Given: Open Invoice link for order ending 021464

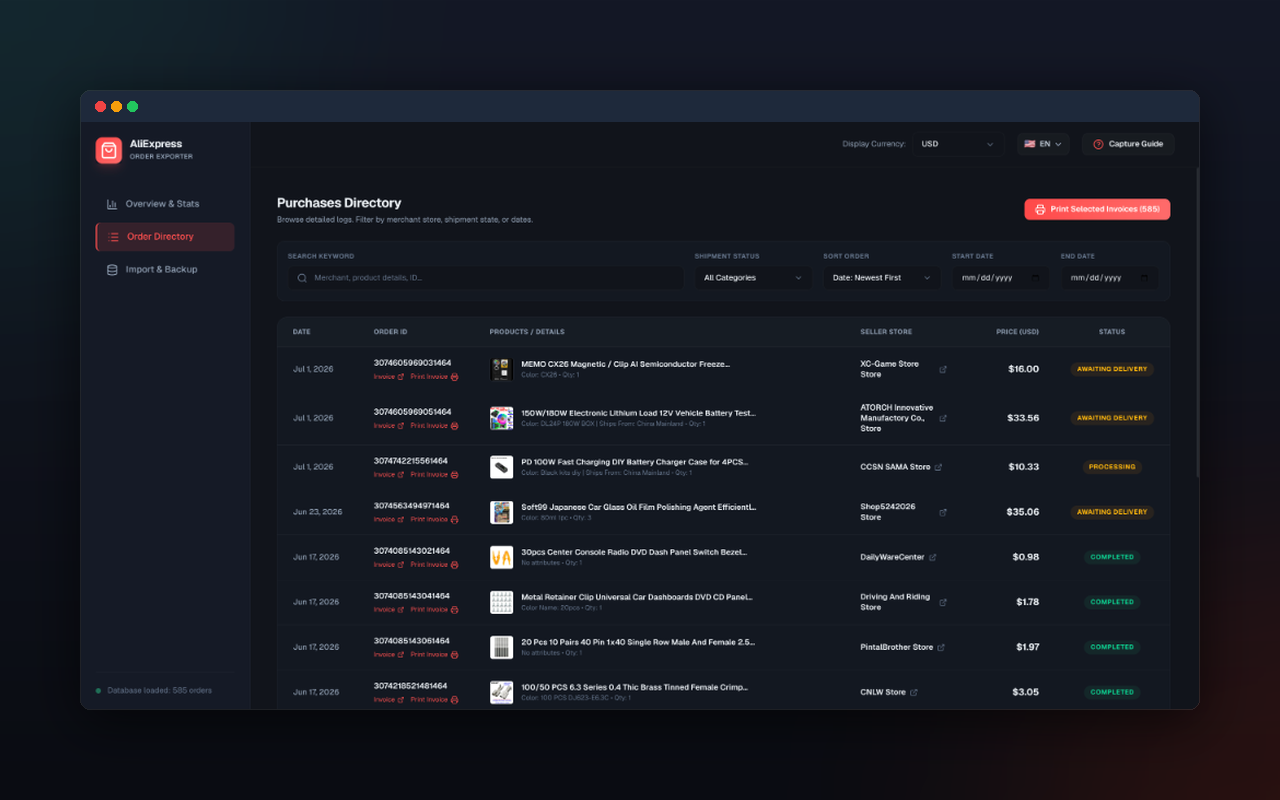Looking at the screenshot, I should click(389, 565).
